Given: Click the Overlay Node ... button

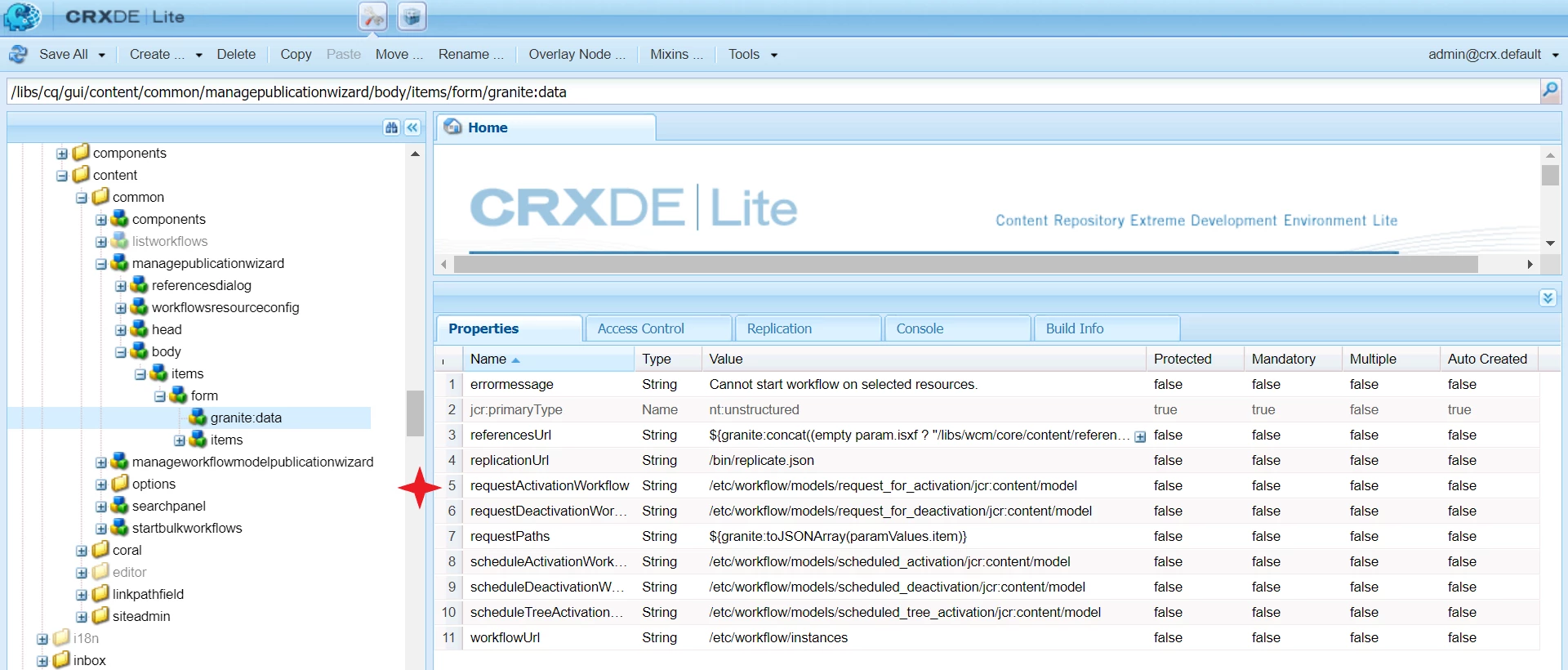Looking at the screenshot, I should [577, 54].
